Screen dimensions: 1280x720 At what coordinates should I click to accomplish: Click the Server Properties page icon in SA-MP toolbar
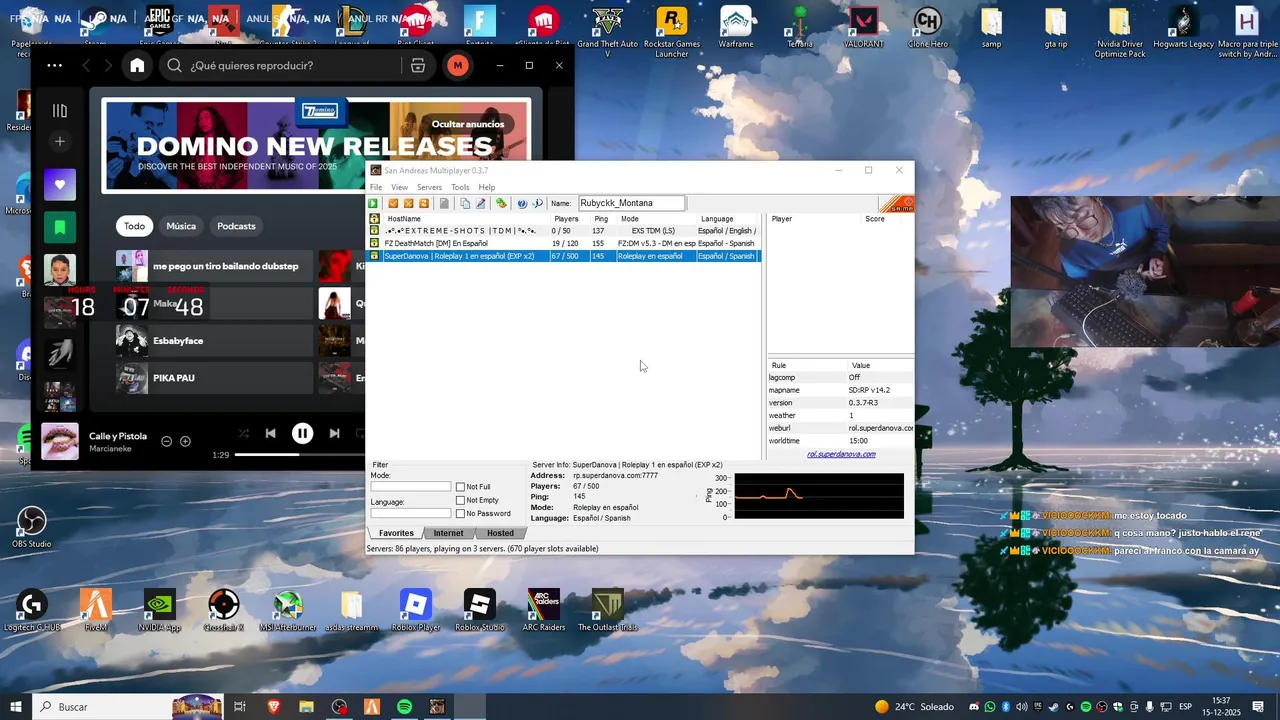click(444, 203)
